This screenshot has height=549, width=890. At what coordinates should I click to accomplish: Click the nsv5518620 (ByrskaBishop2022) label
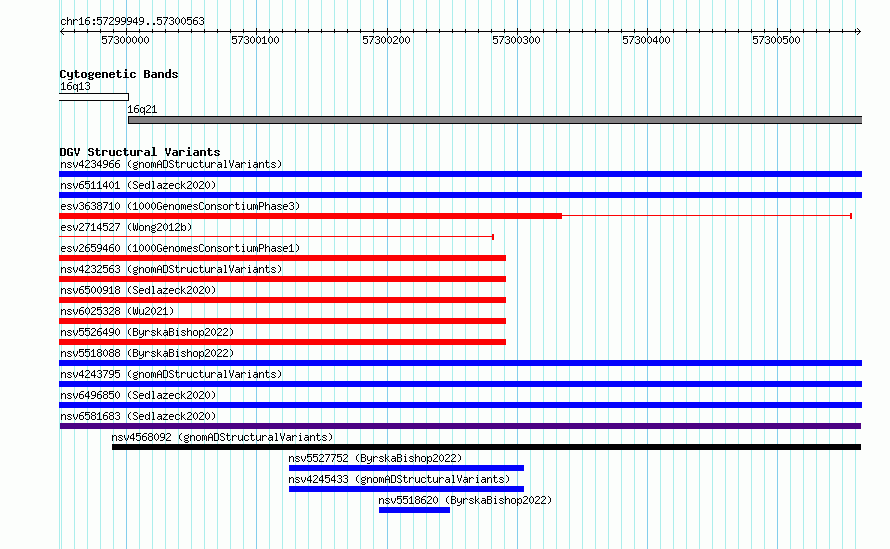click(465, 500)
